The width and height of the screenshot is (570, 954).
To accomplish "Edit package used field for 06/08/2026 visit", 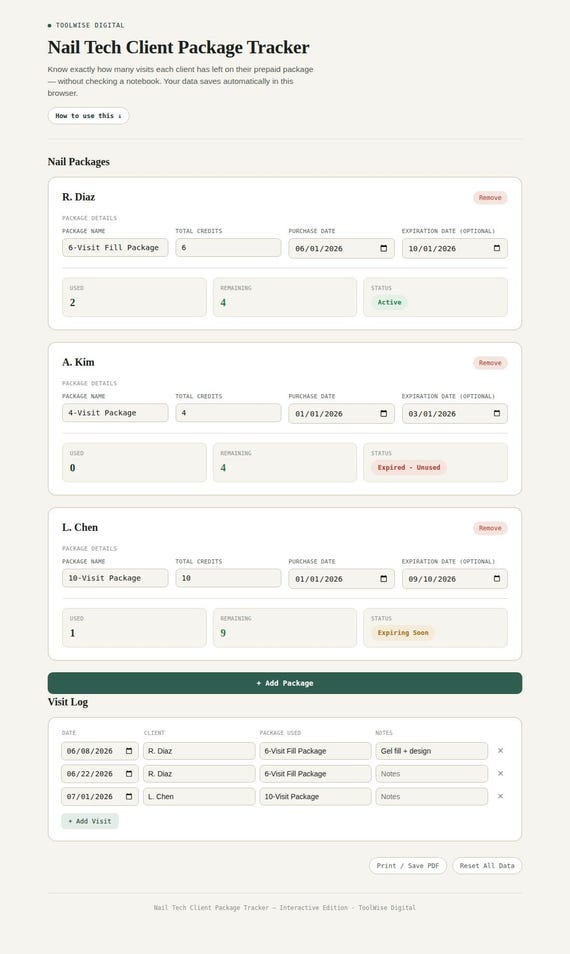I will pyautogui.click(x=315, y=751).
